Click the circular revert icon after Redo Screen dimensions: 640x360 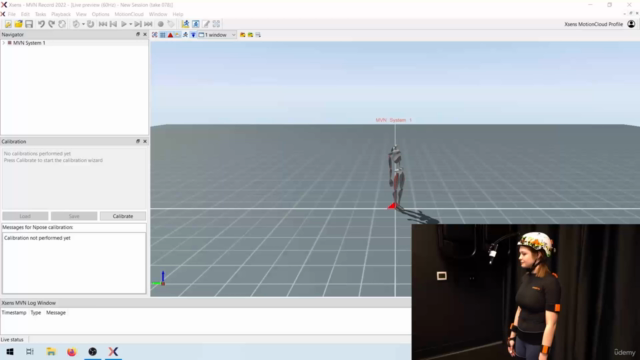click(62, 24)
